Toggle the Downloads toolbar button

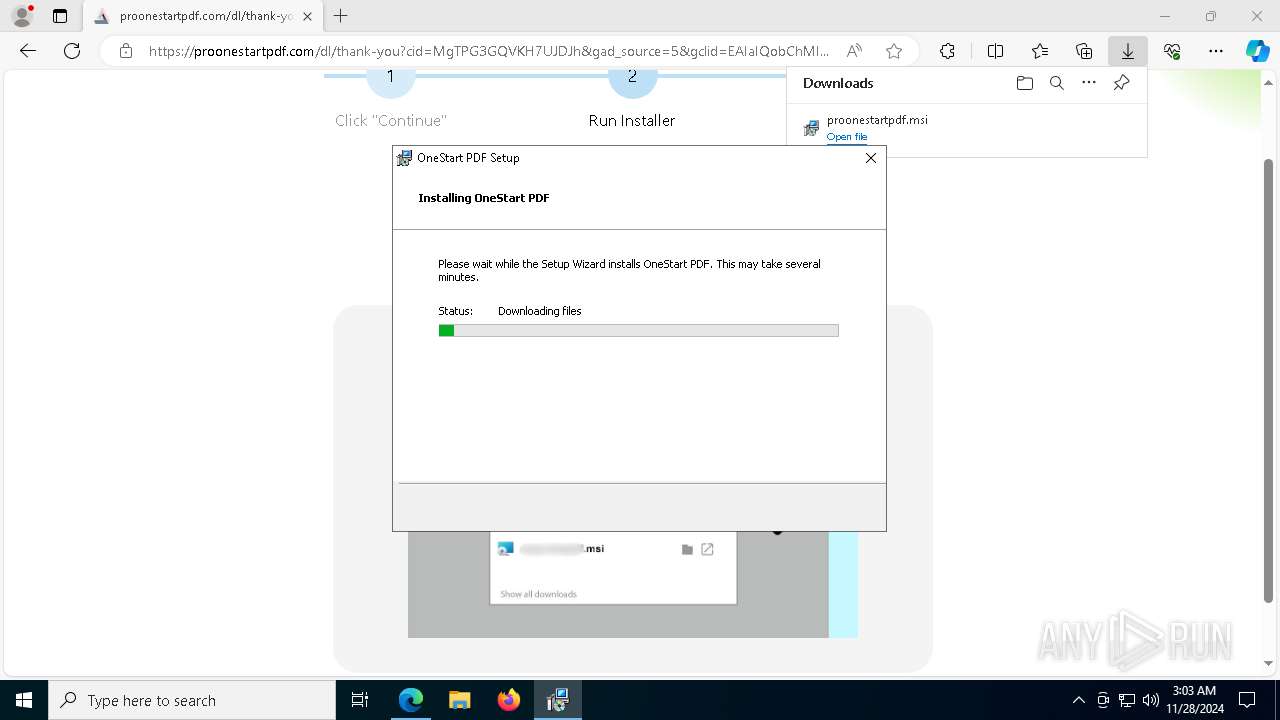(1127, 51)
